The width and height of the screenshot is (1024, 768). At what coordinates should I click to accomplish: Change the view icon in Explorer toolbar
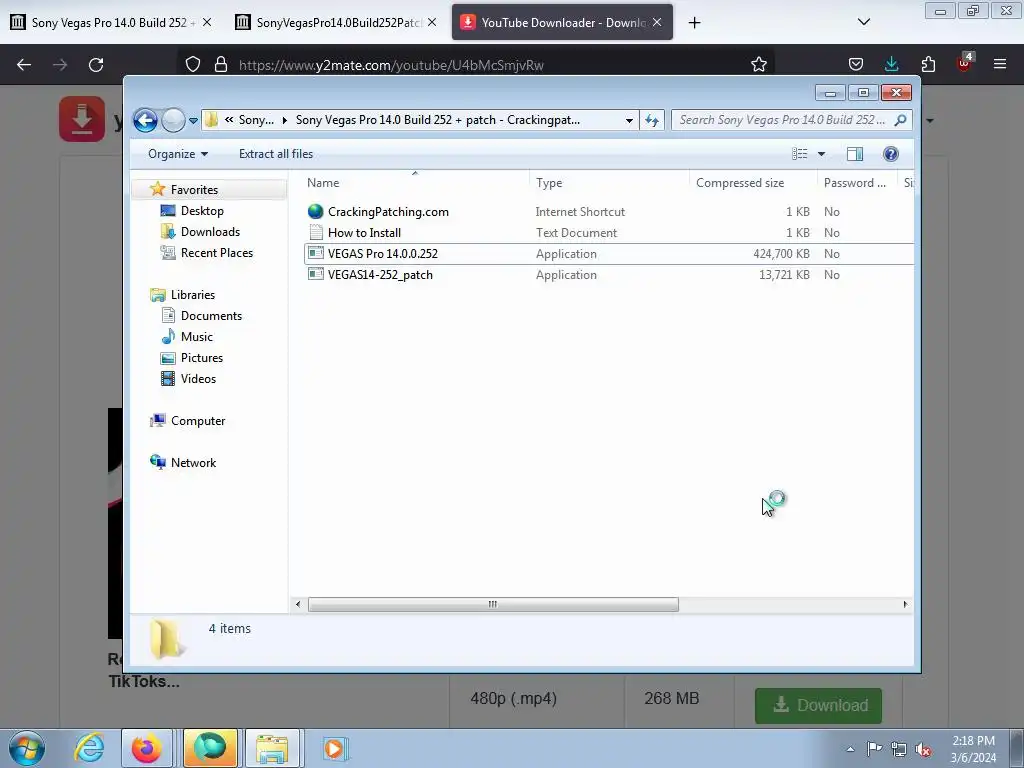point(800,154)
